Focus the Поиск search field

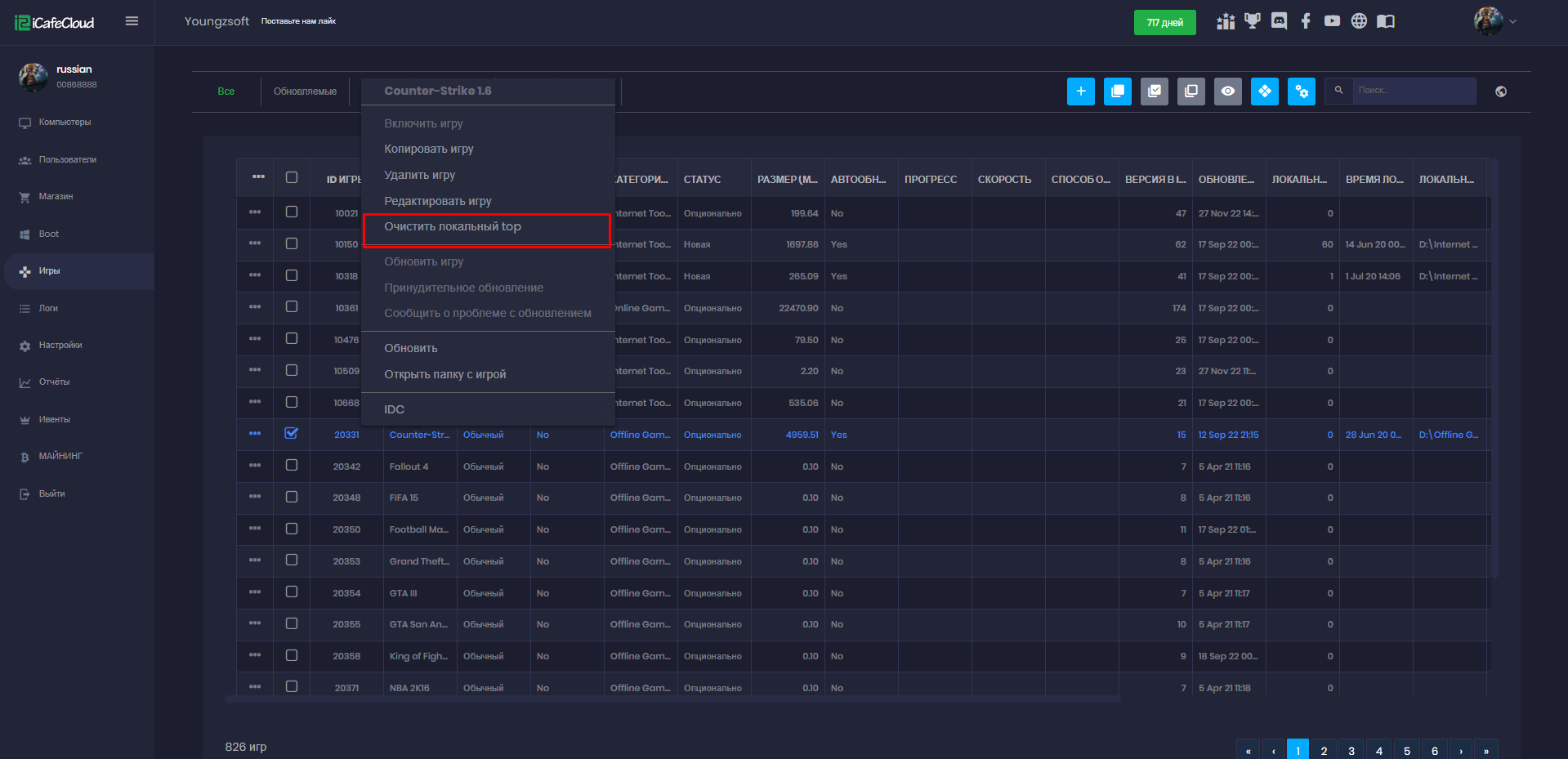(x=1414, y=91)
